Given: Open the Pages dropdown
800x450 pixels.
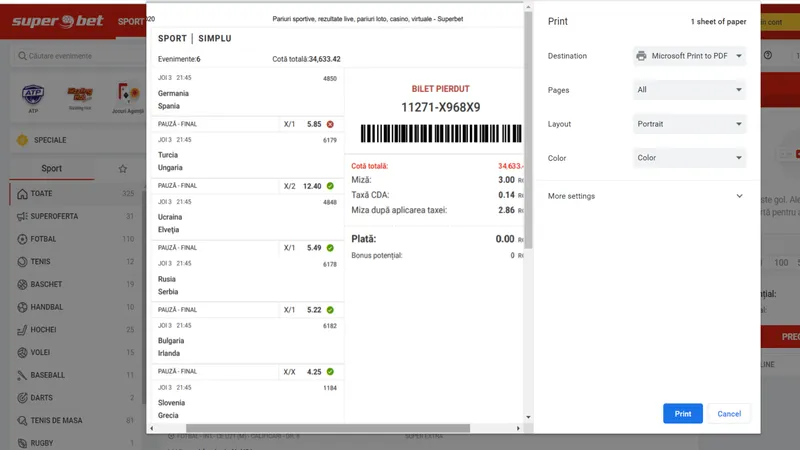Looking at the screenshot, I should coord(689,90).
